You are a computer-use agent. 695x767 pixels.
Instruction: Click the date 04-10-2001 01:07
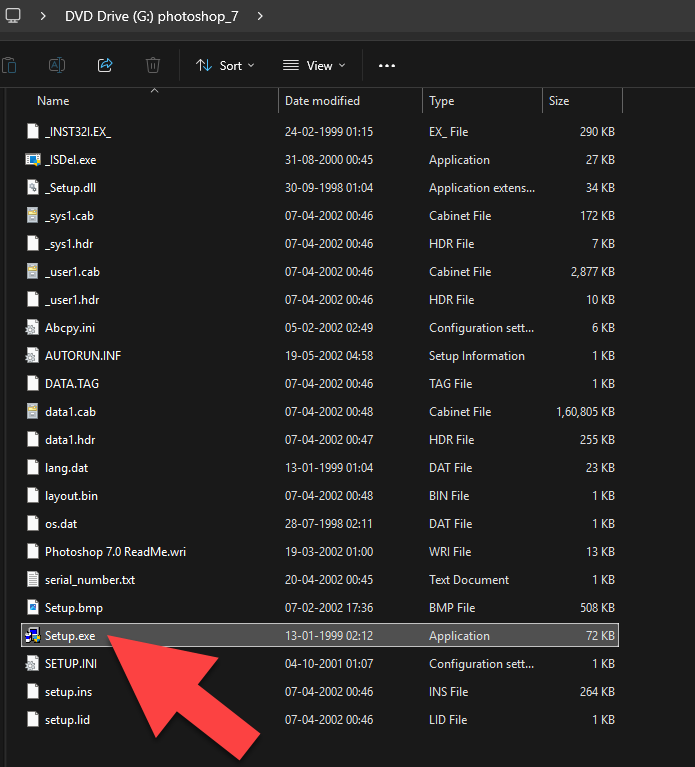[x=329, y=664]
